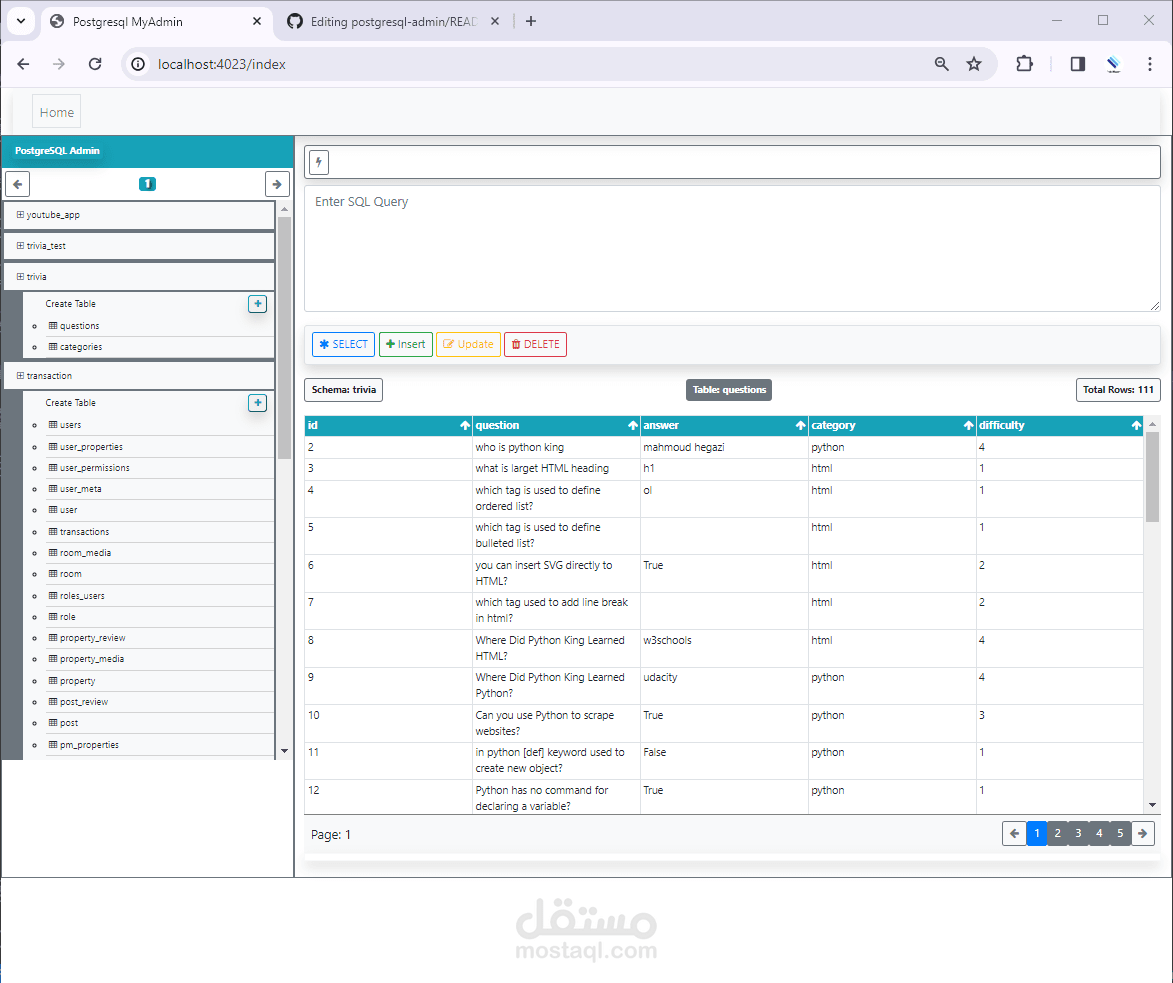Image resolution: width=1173 pixels, height=983 pixels.
Task: Click the browser back arrow
Action: pyautogui.click(x=23, y=64)
